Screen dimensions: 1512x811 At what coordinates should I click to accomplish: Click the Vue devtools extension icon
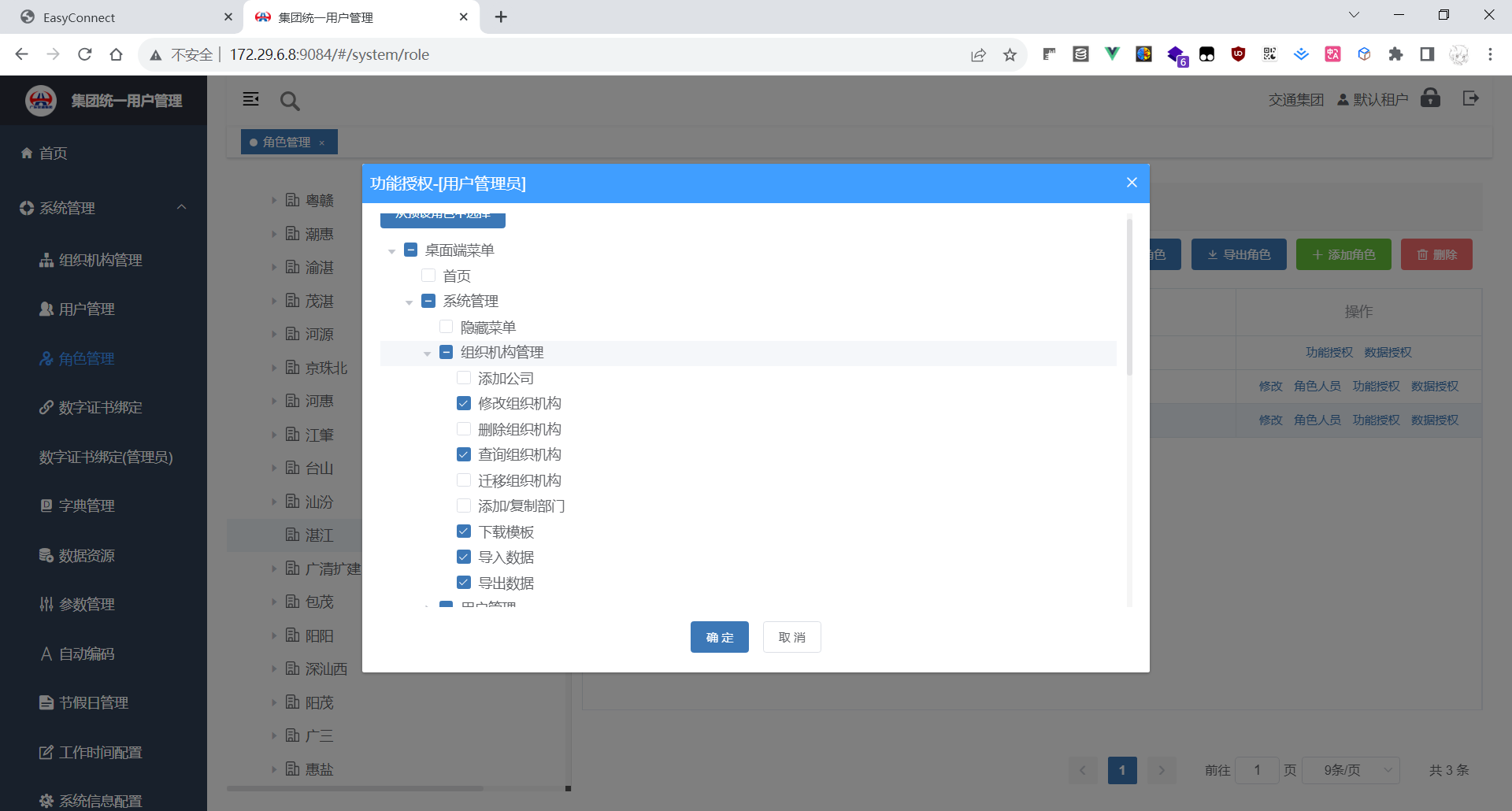(x=1112, y=54)
